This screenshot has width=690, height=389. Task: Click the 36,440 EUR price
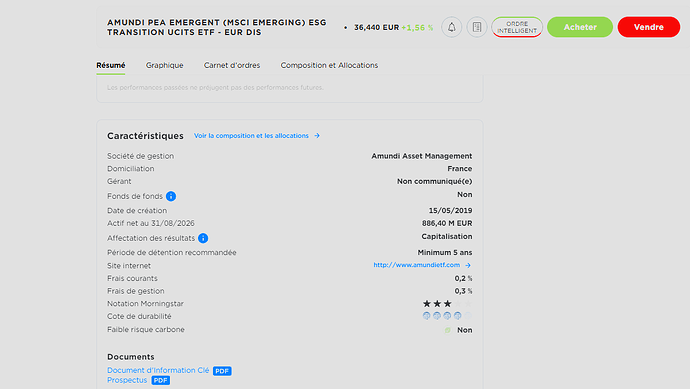tap(376, 27)
